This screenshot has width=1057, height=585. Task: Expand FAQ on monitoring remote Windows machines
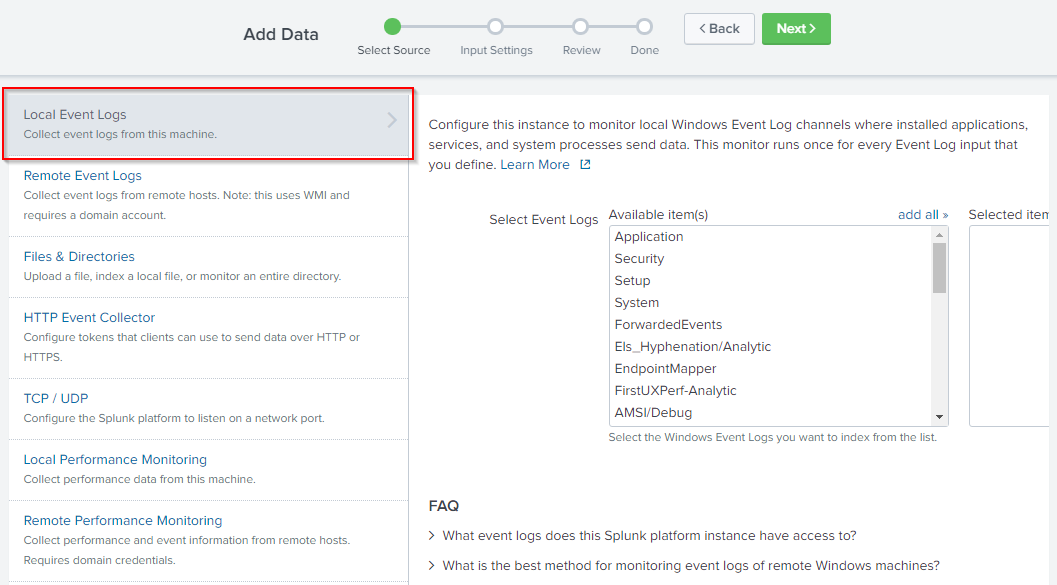690,565
